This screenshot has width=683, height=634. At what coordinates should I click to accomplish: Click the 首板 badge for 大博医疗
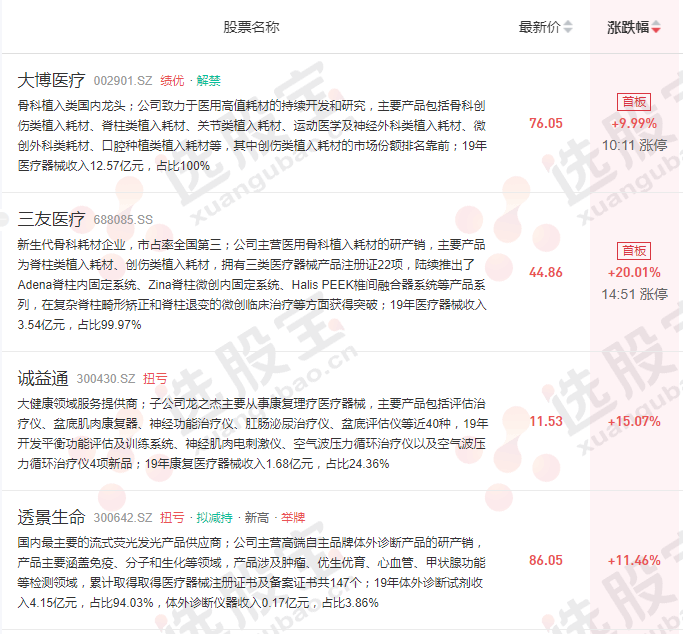[634, 102]
